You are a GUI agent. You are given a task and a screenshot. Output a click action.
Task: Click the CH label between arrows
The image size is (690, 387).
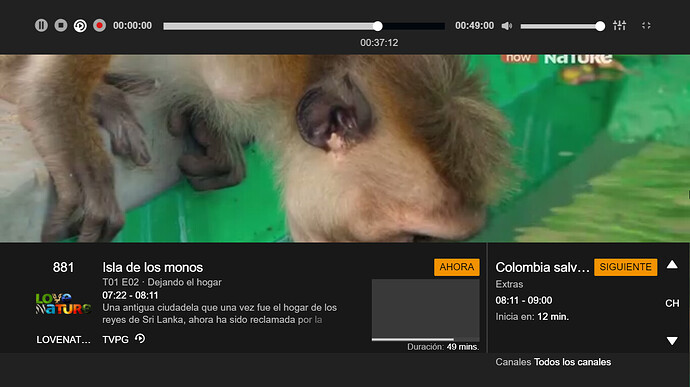tap(672, 303)
